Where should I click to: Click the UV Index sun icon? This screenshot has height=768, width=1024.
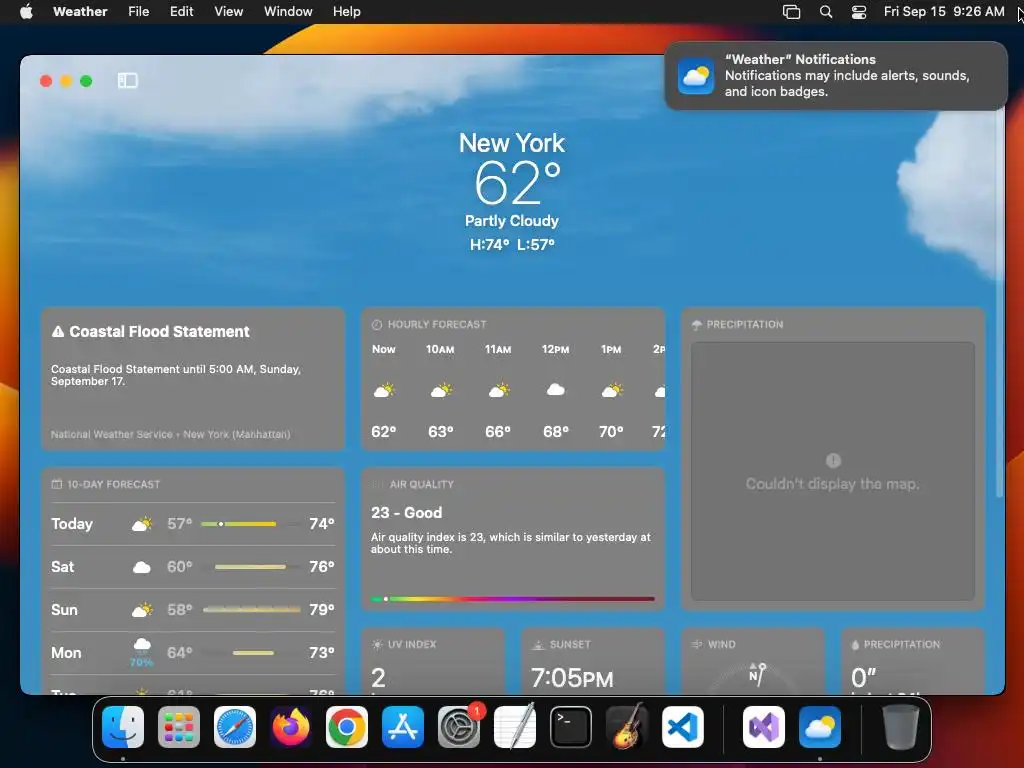[x=377, y=645]
